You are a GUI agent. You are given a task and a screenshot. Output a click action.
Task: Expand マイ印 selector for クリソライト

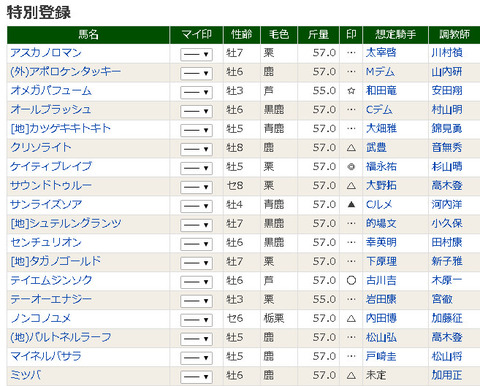click(x=196, y=149)
